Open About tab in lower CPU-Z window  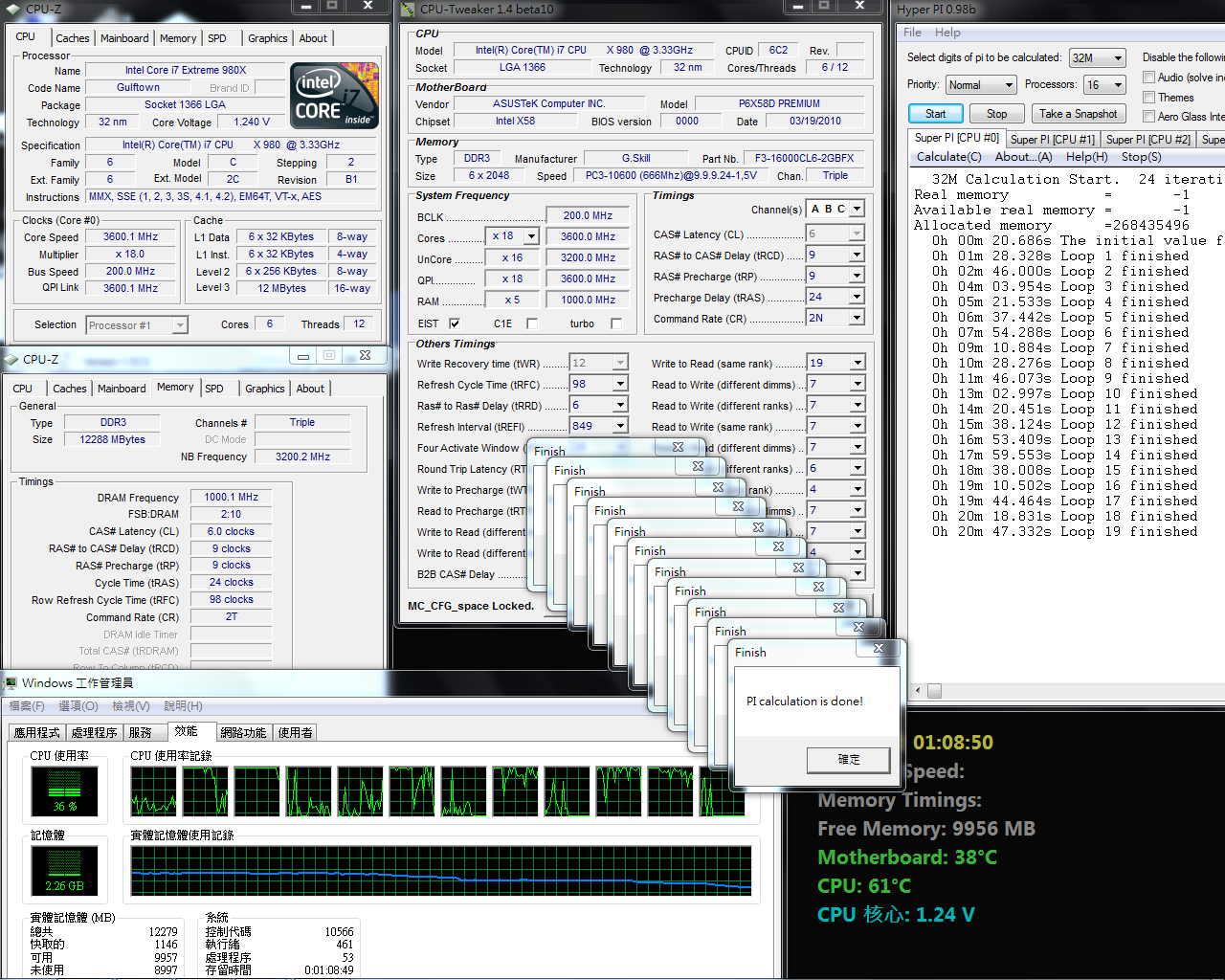[310, 389]
